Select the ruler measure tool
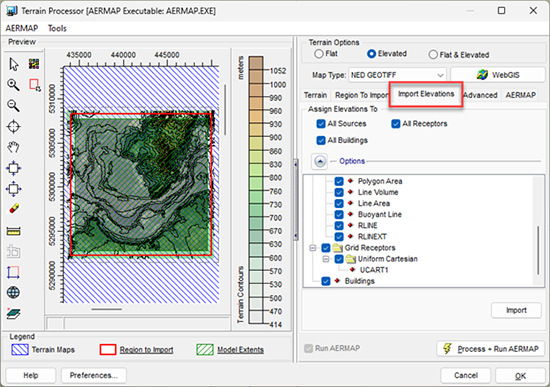 pyautogui.click(x=14, y=231)
